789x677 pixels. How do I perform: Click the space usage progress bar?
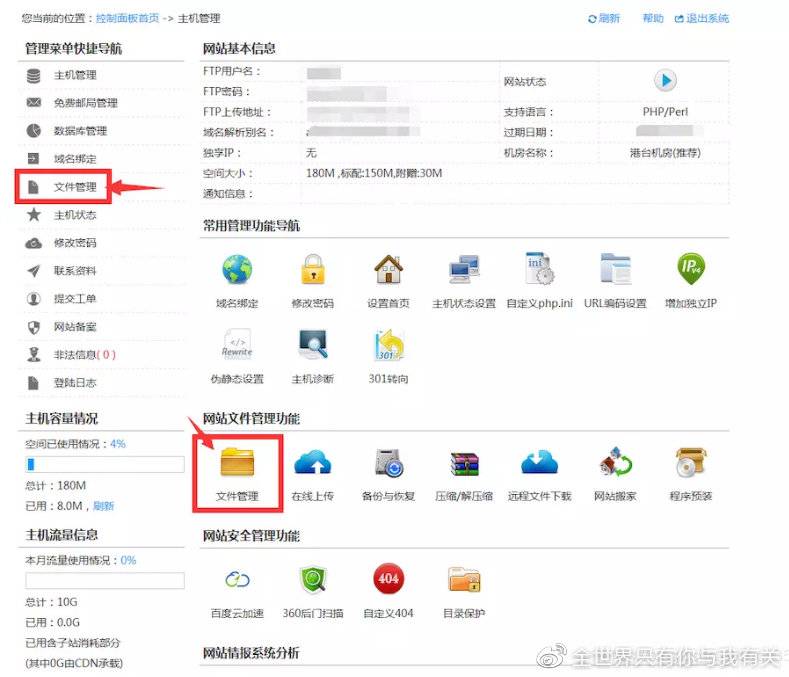tap(104, 464)
